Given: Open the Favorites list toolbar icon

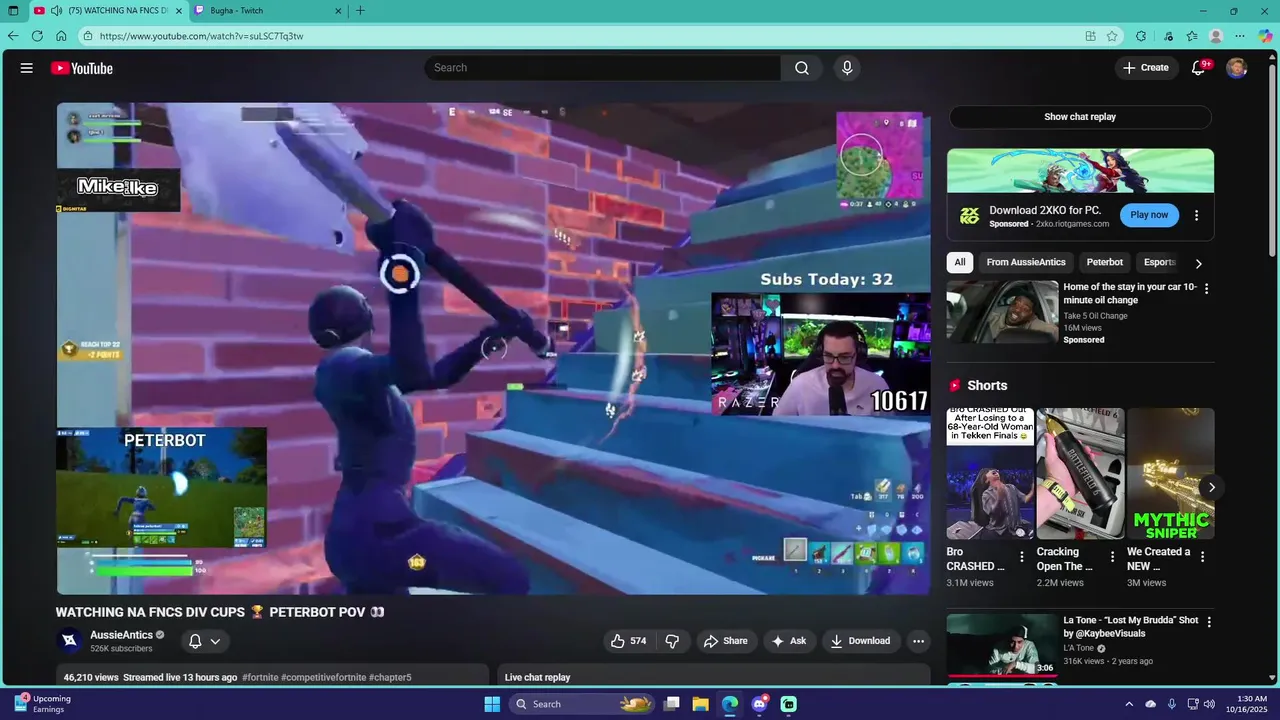Looking at the screenshot, I should tap(1192, 36).
